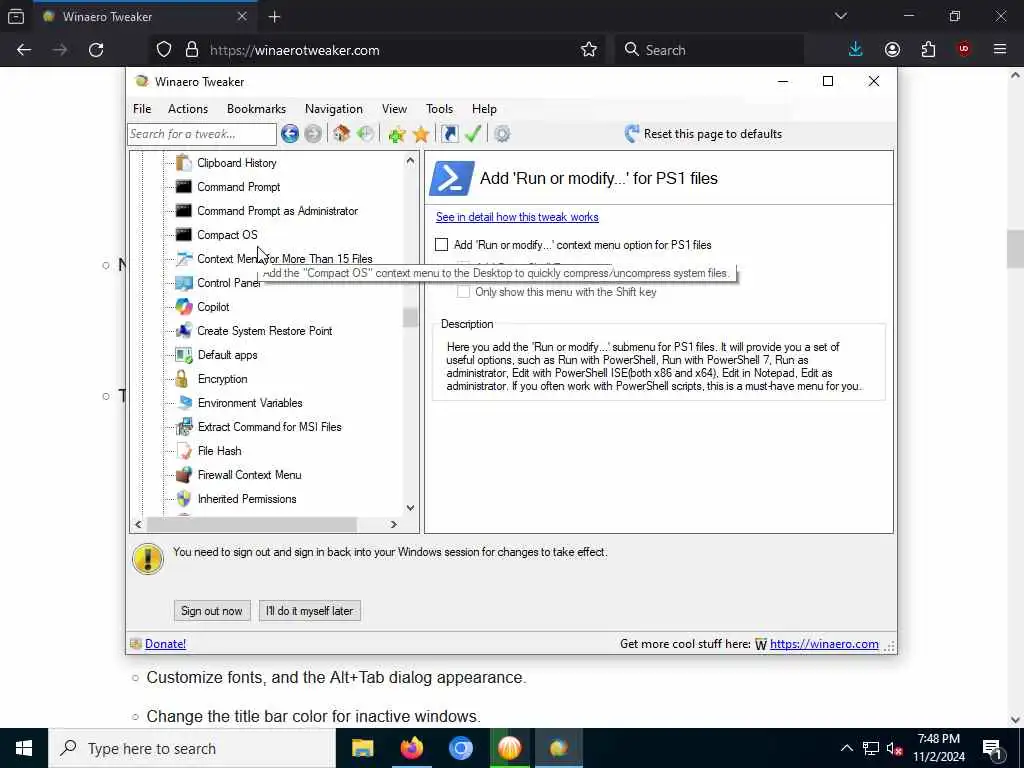Image resolution: width=1024 pixels, height=768 pixels.
Task: Click the shortcut arrow icon in the Winaero toolbar
Action: pyautogui.click(x=449, y=134)
